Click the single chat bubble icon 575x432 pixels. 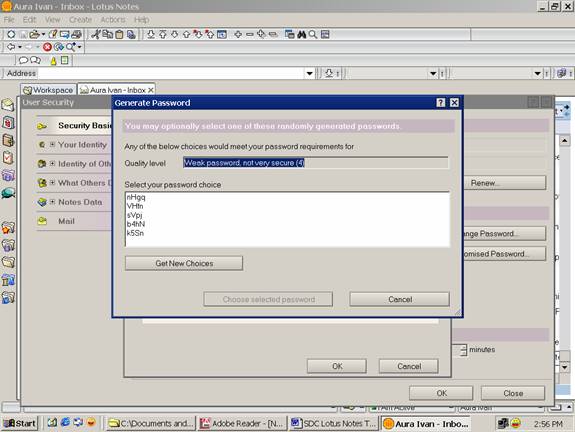tap(23, 60)
